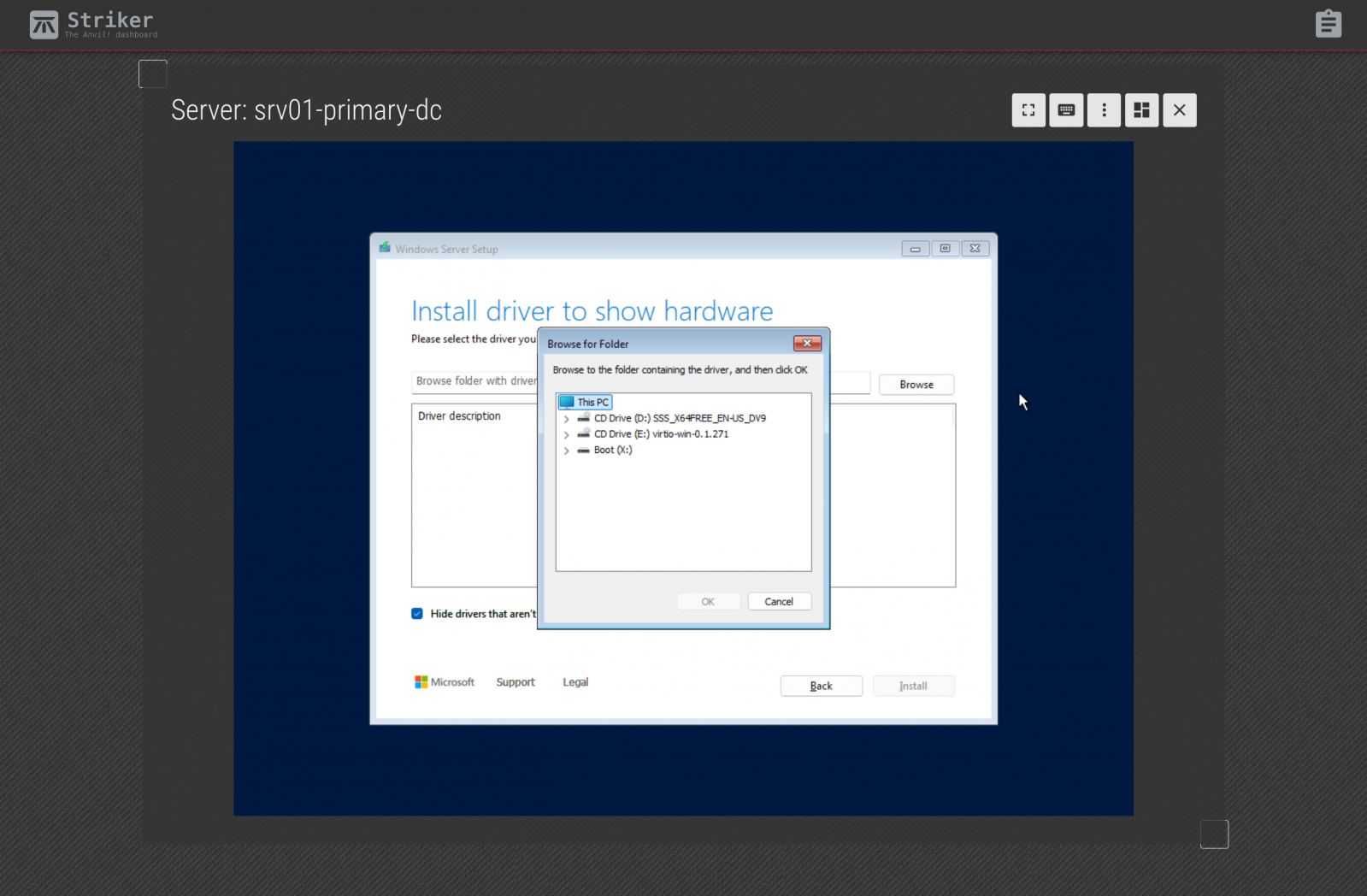Enter fullscreen mode for server view
Viewport: 1367px width, 896px height.
1028,110
